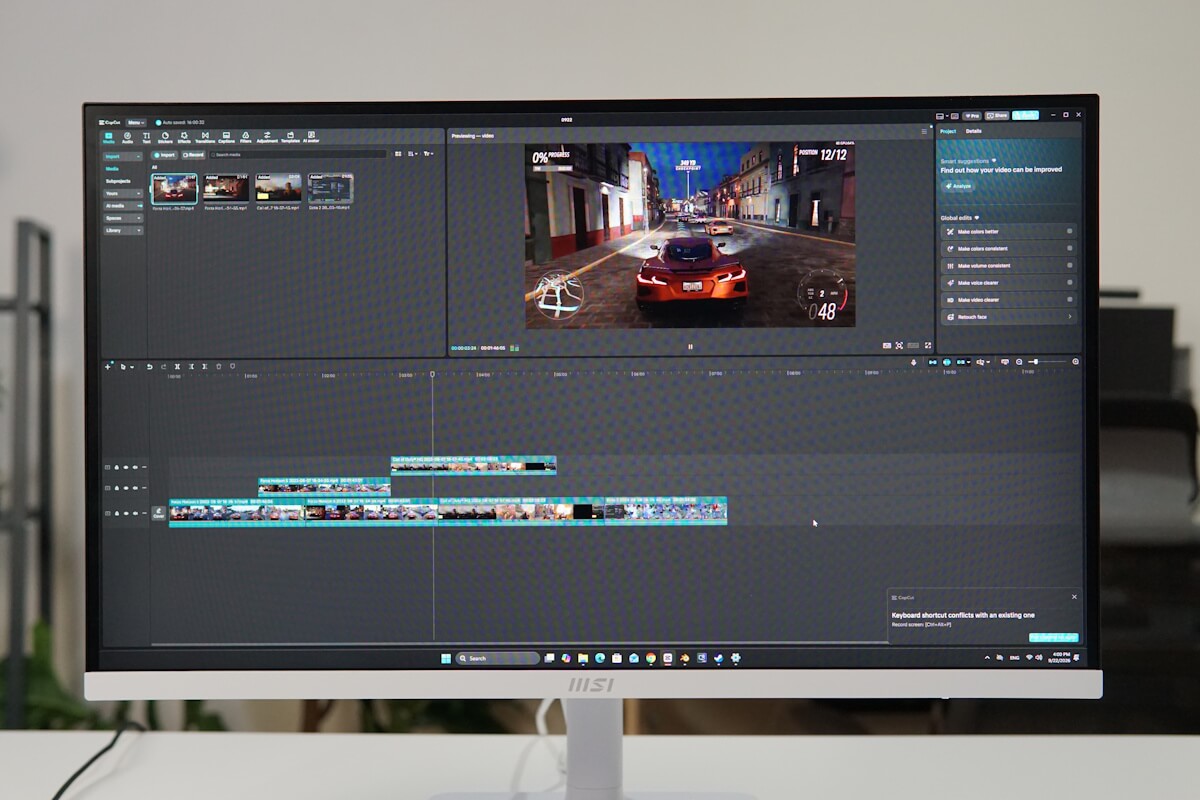1200x800 pixels.
Task: Click the Analyze button under Smart suggestions
Action: click(x=957, y=186)
